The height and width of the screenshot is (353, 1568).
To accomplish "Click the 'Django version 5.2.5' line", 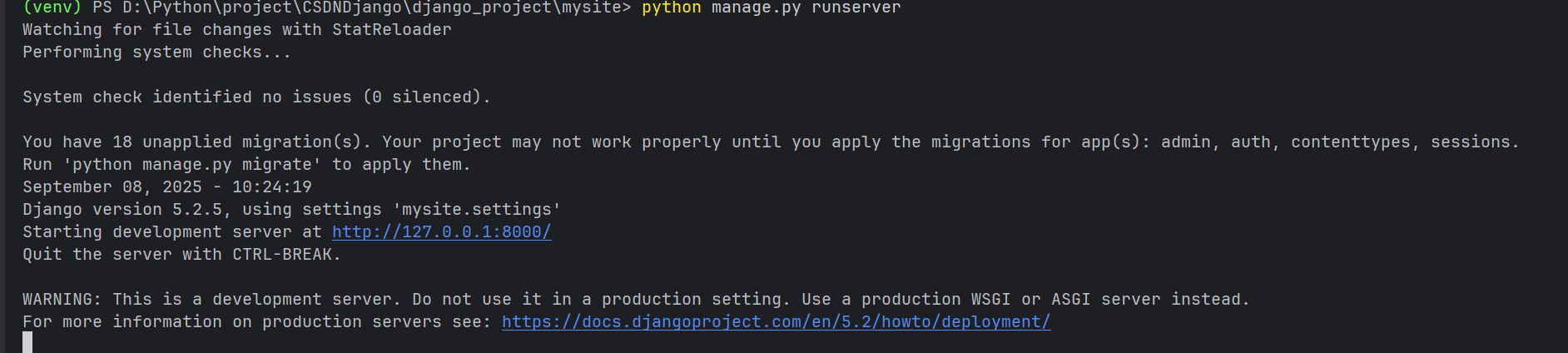I will pos(291,210).
